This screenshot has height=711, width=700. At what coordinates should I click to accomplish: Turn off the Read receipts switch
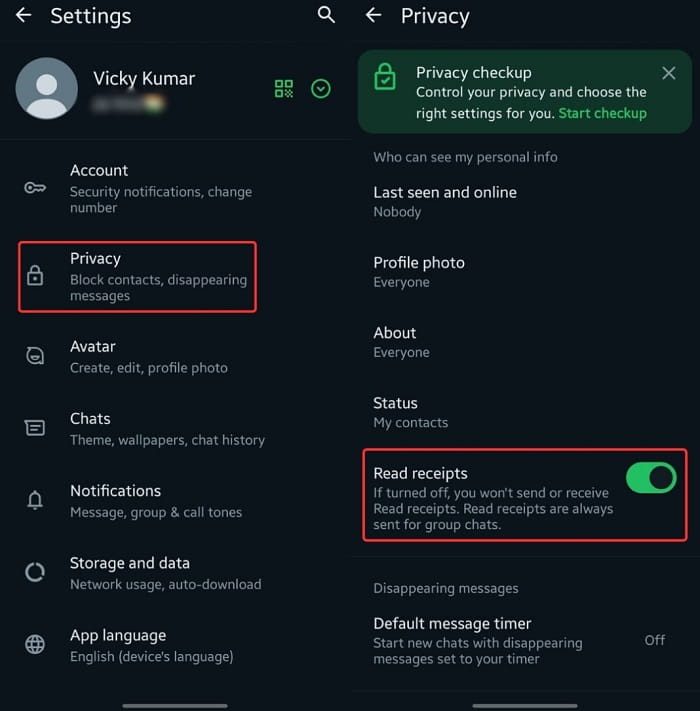(651, 478)
